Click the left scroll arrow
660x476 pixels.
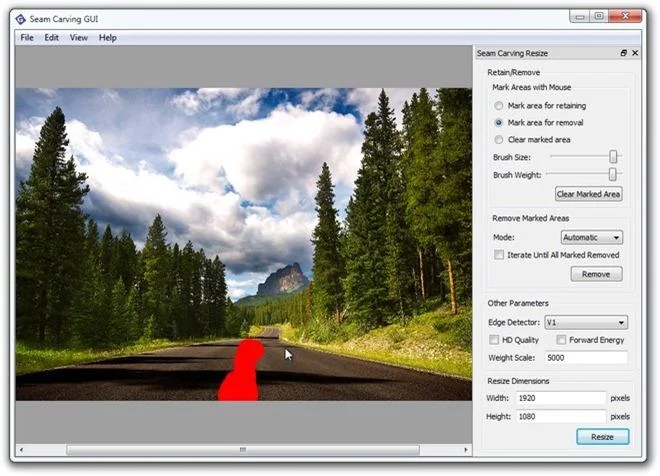(x=21, y=450)
